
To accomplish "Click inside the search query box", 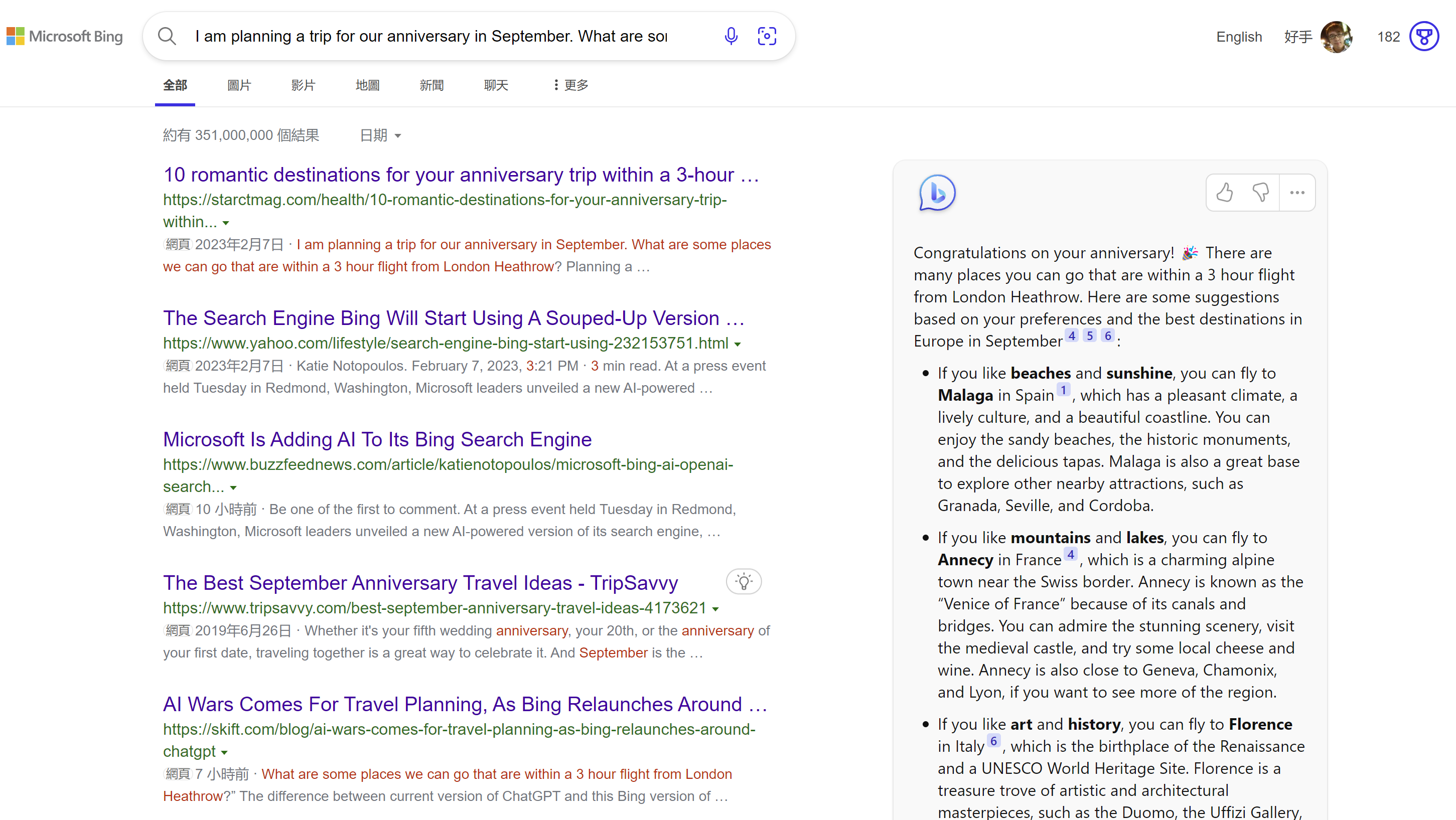I will (430, 36).
